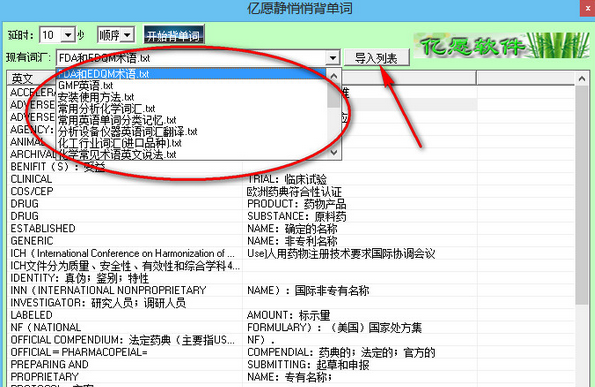Pick 常用分析化学词汇.txt vocabulary file
Screen dimensions: 595x387
[191, 109]
